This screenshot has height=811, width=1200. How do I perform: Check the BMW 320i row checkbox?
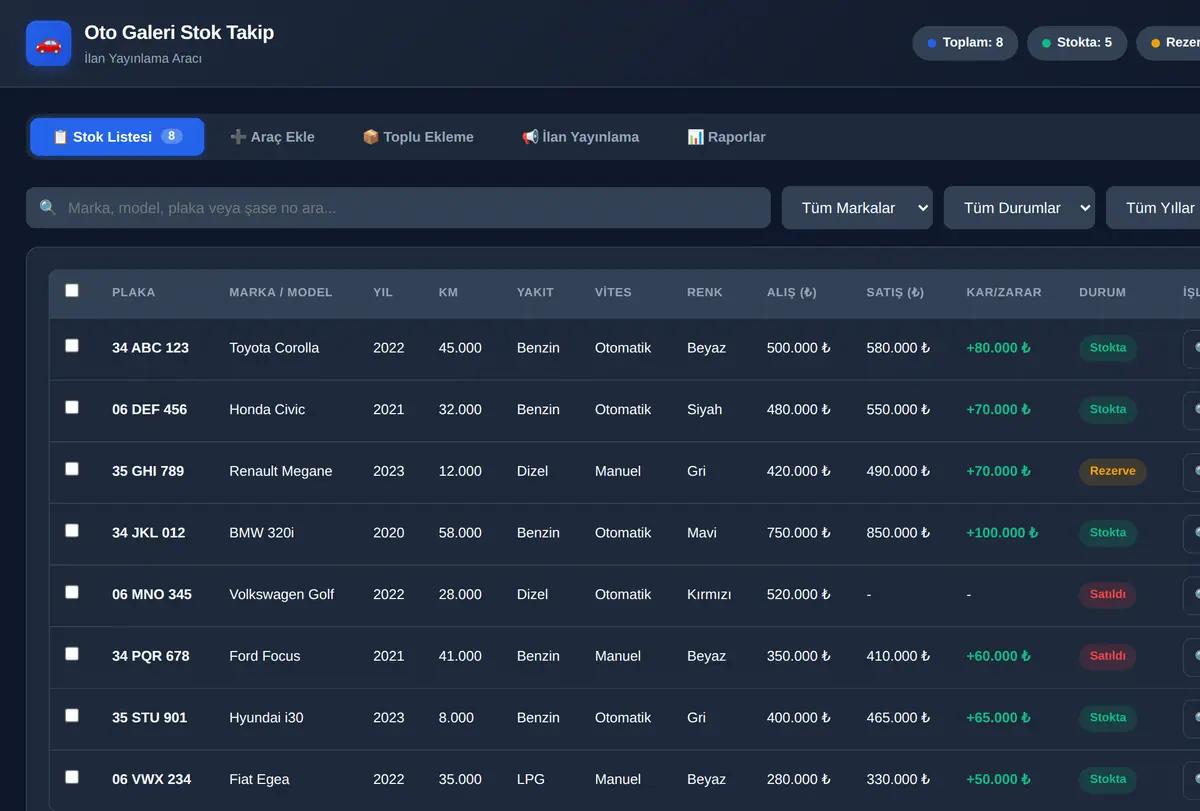tap(72, 531)
